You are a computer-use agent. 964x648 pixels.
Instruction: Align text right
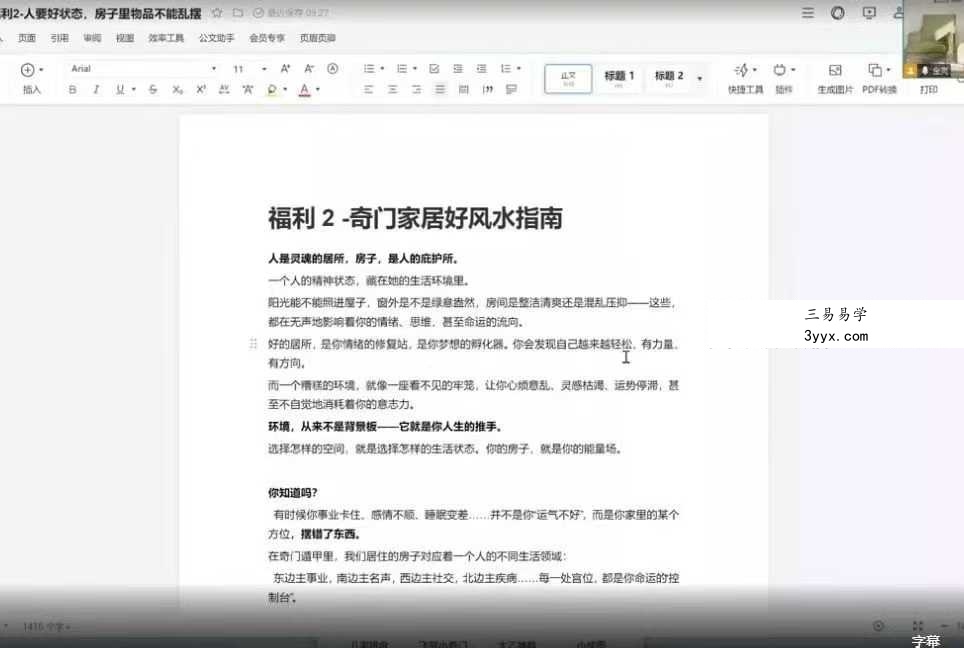[x=416, y=90]
